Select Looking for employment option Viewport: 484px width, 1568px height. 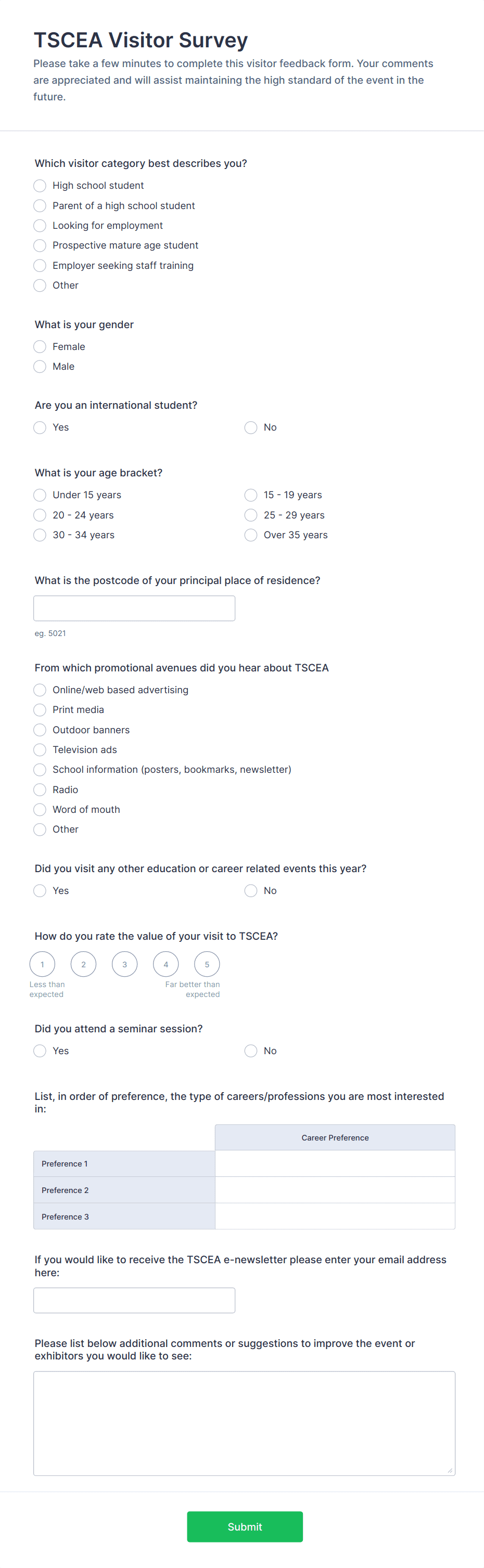40,226
